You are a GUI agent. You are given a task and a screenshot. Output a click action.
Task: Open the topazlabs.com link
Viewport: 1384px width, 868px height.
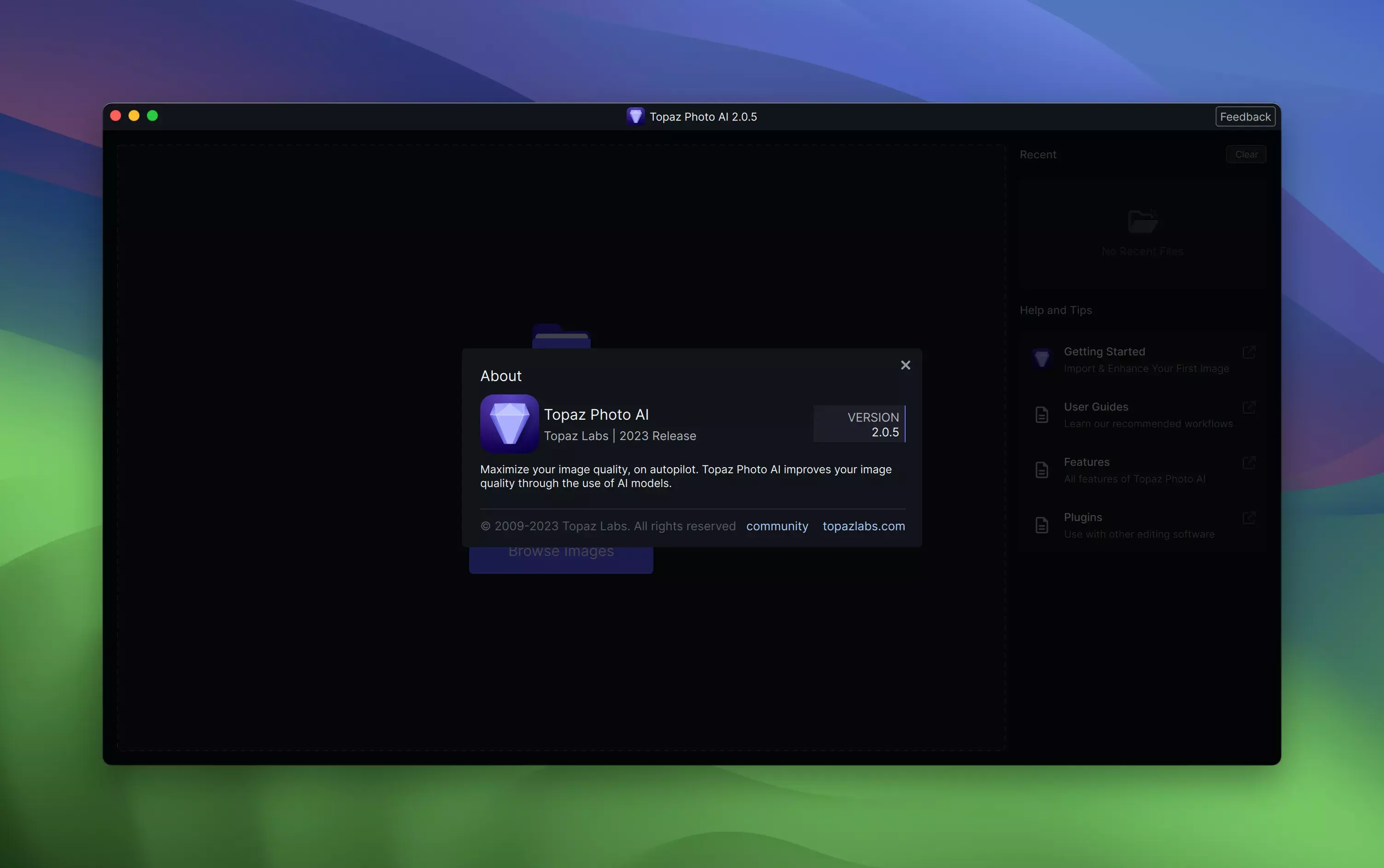(x=863, y=526)
